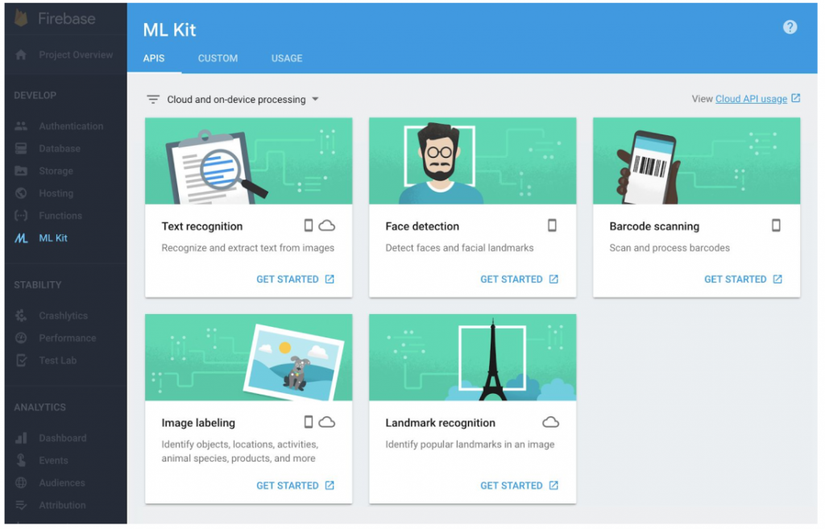The width and height of the screenshot is (825, 529).
Task: Click external link icon beside Cloud API usage
Action: click(796, 98)
